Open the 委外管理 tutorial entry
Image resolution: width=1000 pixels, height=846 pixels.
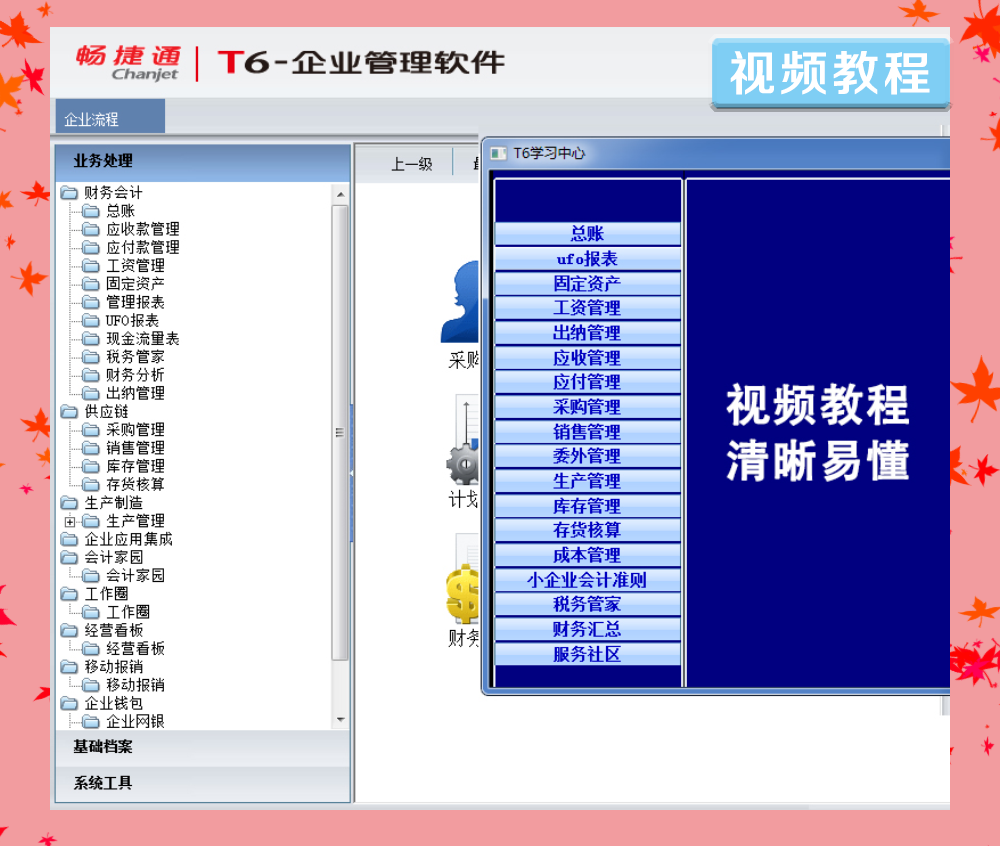(587, 456)
